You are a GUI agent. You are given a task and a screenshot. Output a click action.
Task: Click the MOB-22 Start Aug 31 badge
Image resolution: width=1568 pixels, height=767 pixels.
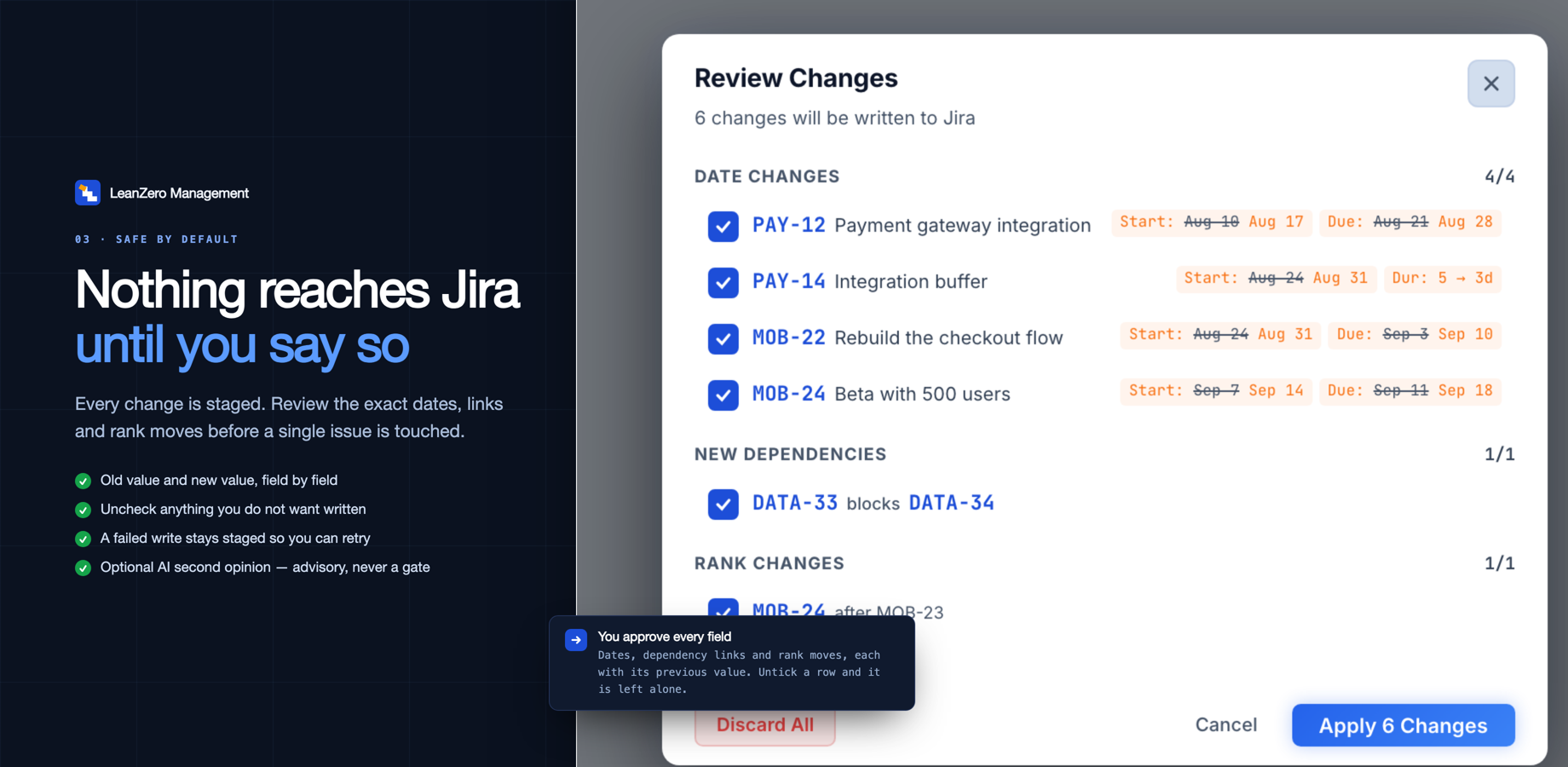(x=1220, y=335)
